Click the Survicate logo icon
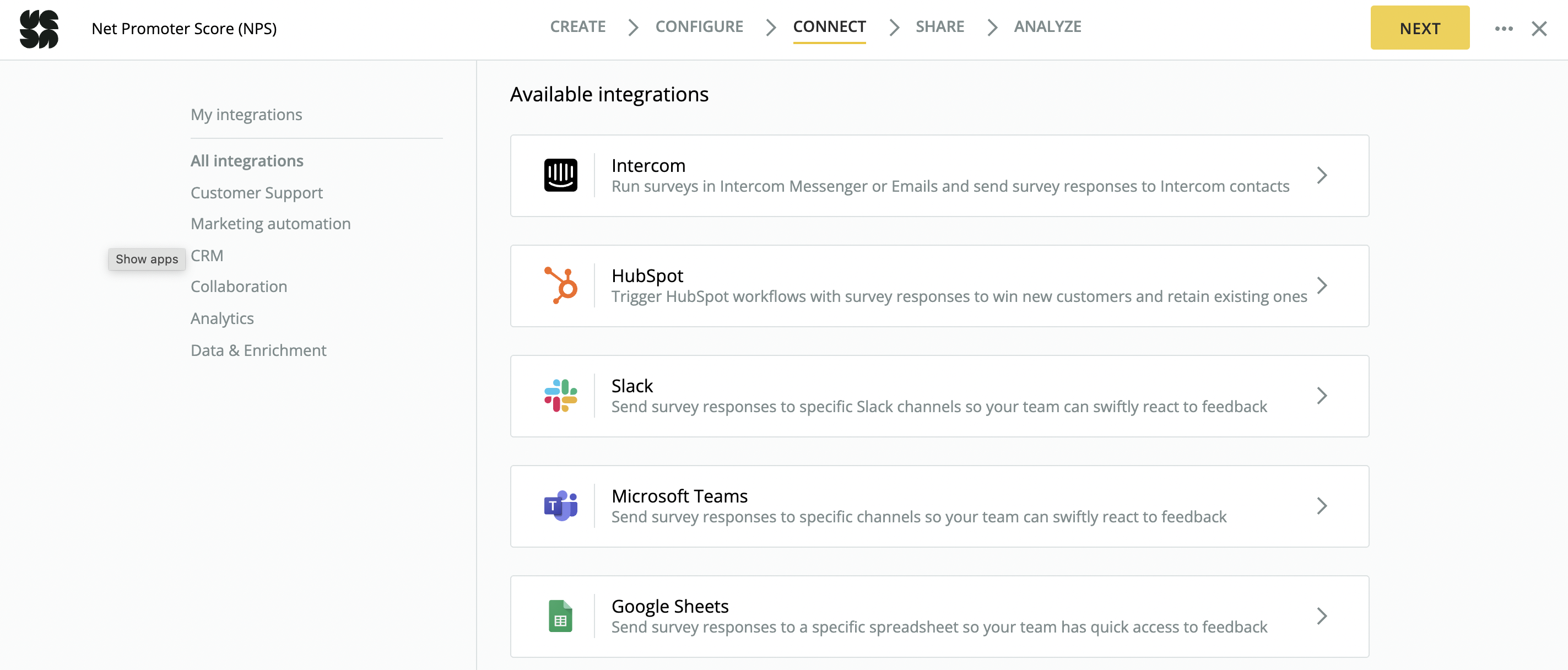Screen dimensions: 1568x670 point(39,29)
